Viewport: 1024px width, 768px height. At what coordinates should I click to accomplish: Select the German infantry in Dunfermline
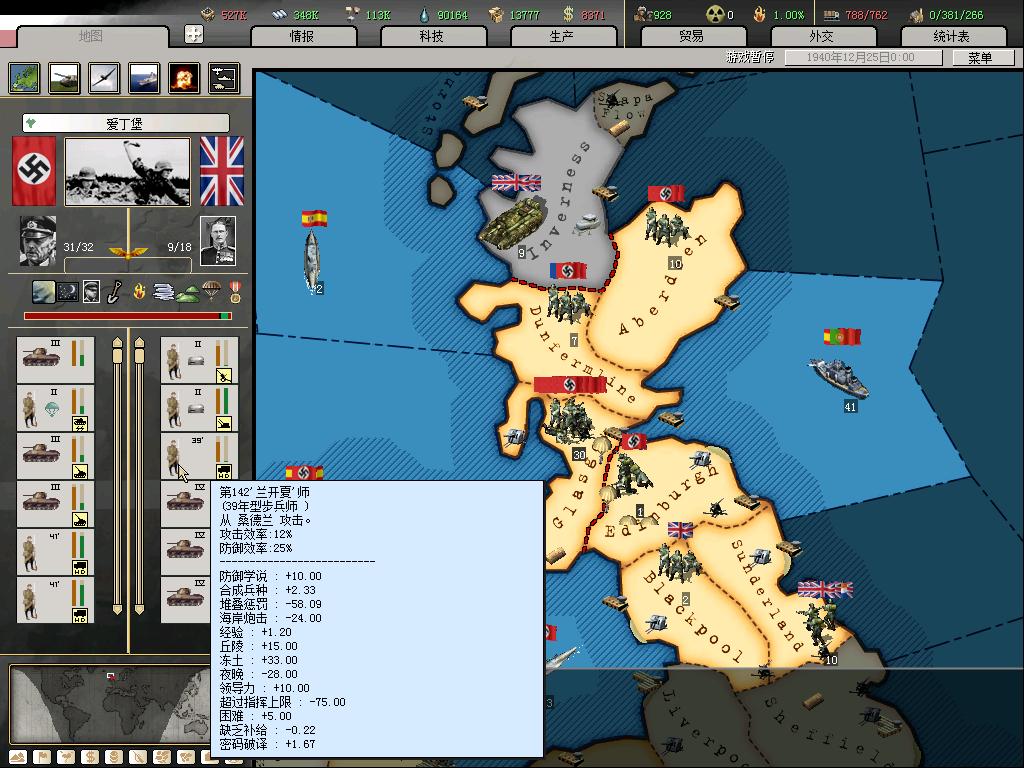pyautogui.click(x=569, y=306)
